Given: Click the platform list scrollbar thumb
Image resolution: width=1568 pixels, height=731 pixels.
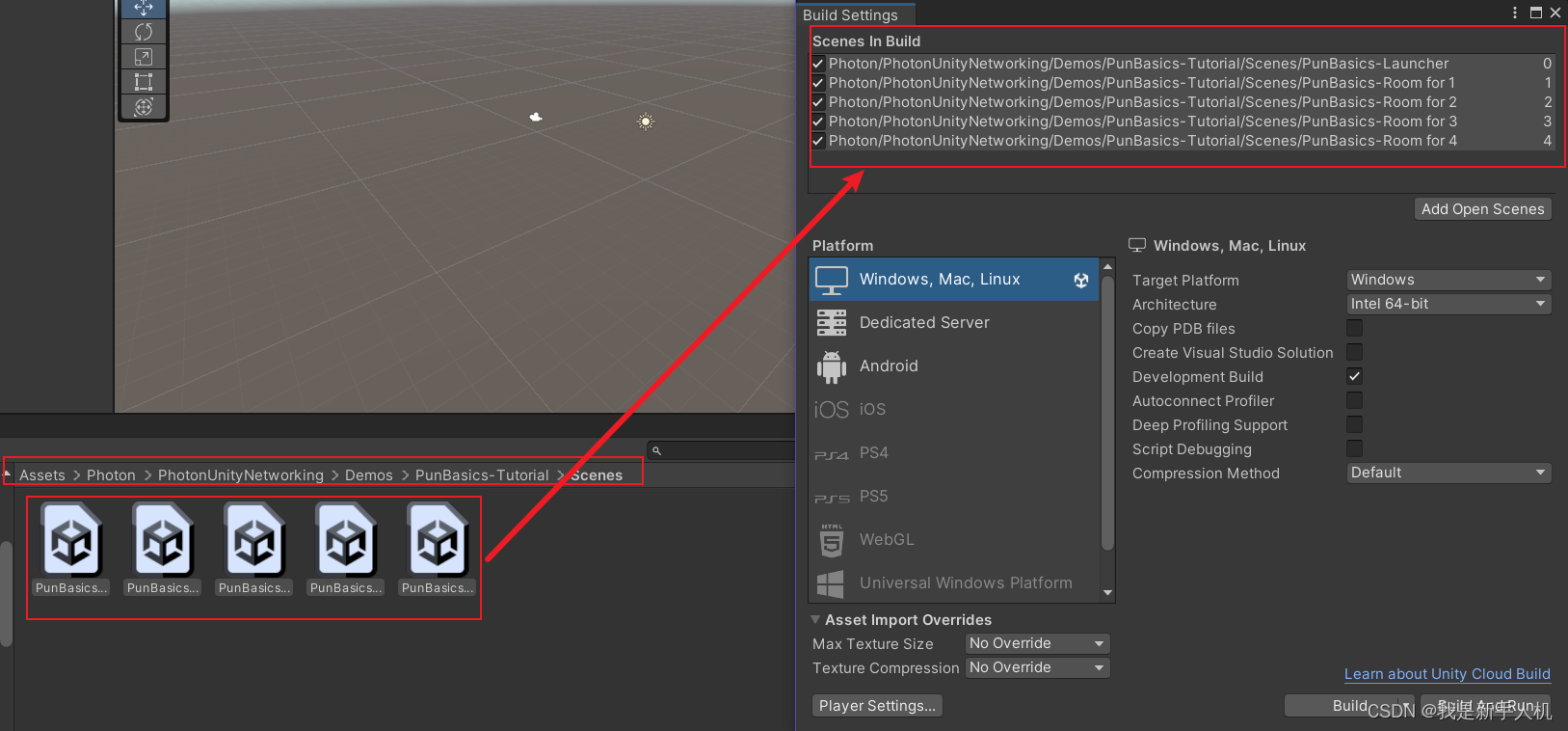Looking at the screenshot, I should tap(1107, 413).
